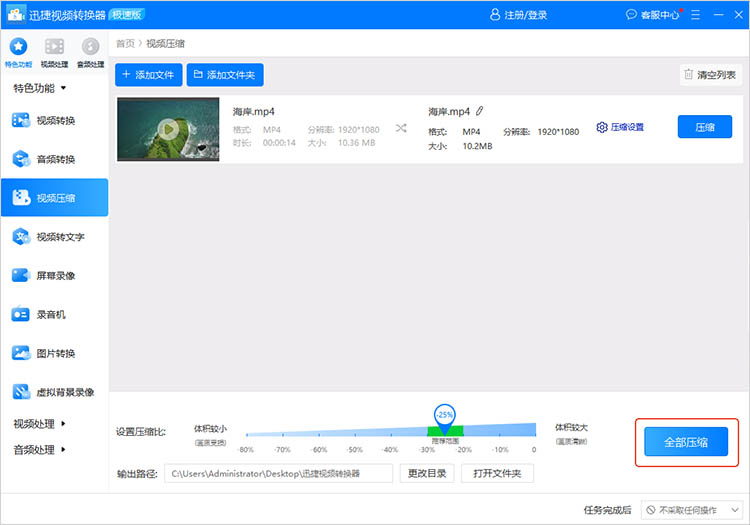
Task: Open 图片转换 in the sidebar
Action: [54, 353]
